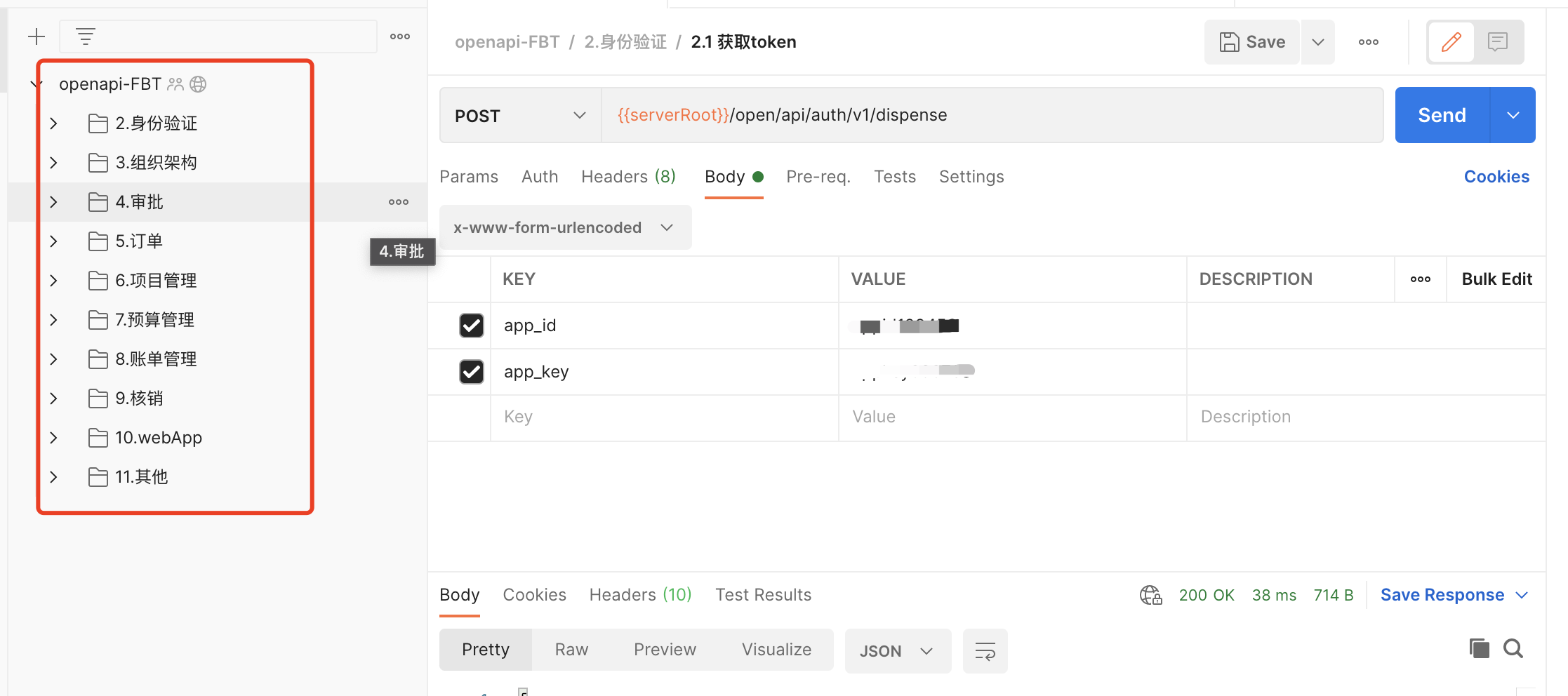Select the Raw response view
The width and height of the screenshot is (1568, 696).
point(571,650)
